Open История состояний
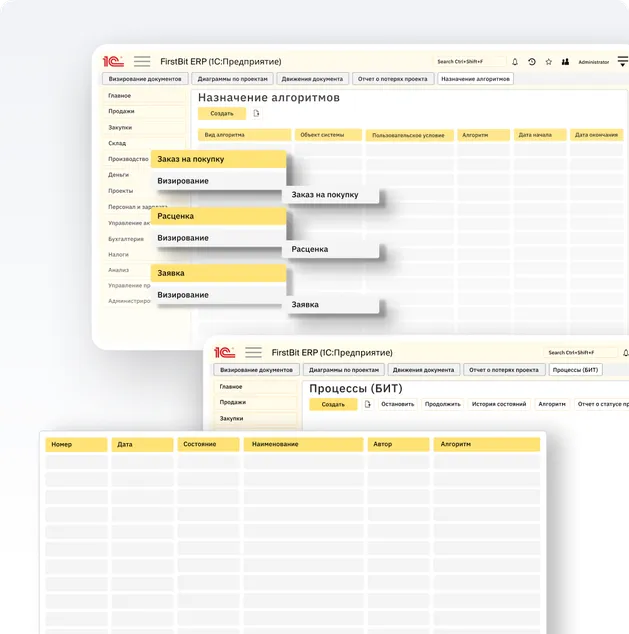 498,405
